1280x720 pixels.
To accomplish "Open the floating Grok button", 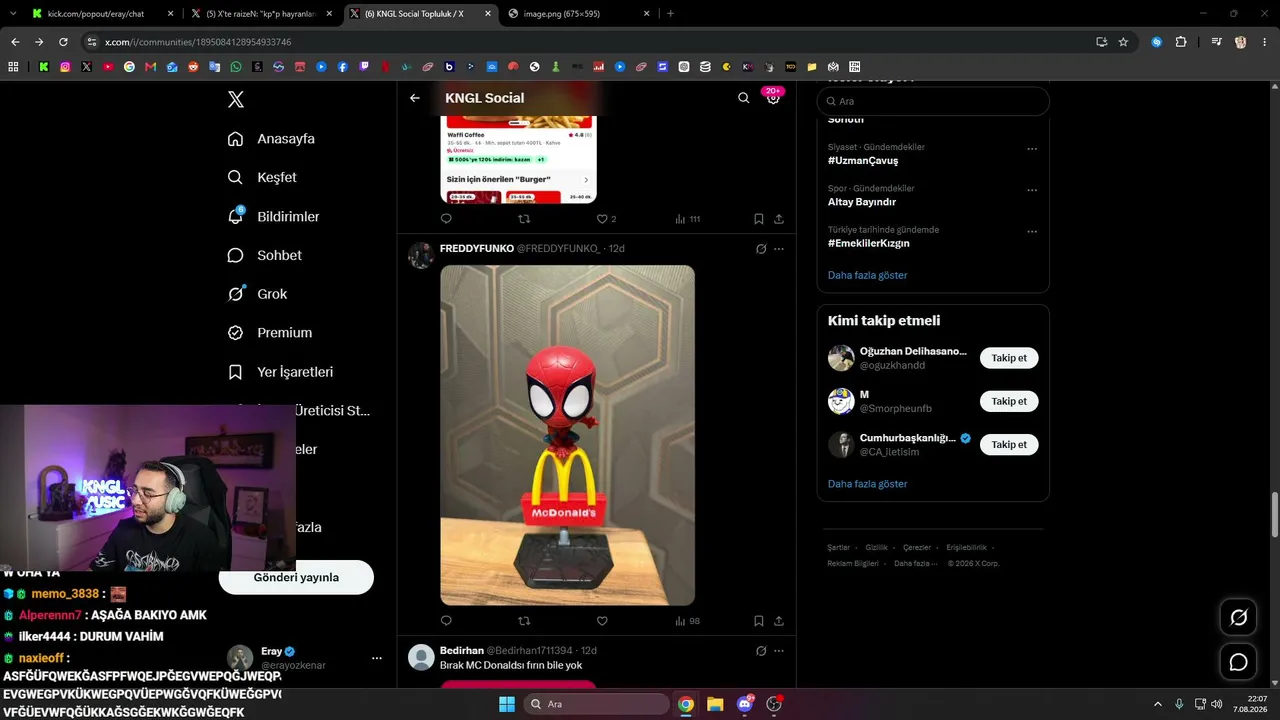I will (1238, 617).
